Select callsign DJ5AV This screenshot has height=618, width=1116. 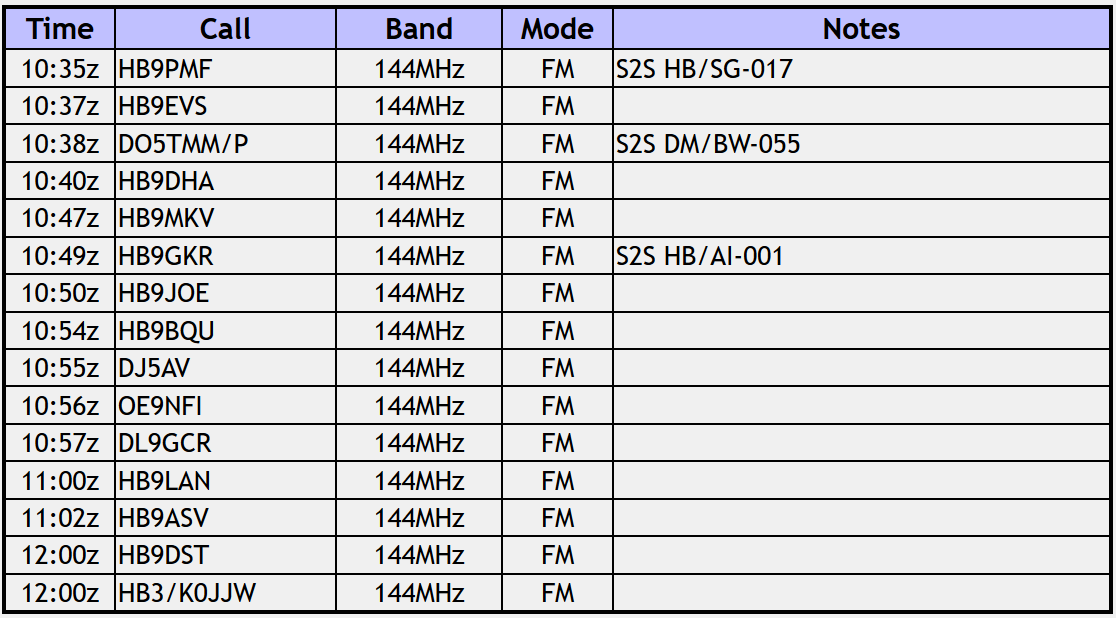coord(154,368)
